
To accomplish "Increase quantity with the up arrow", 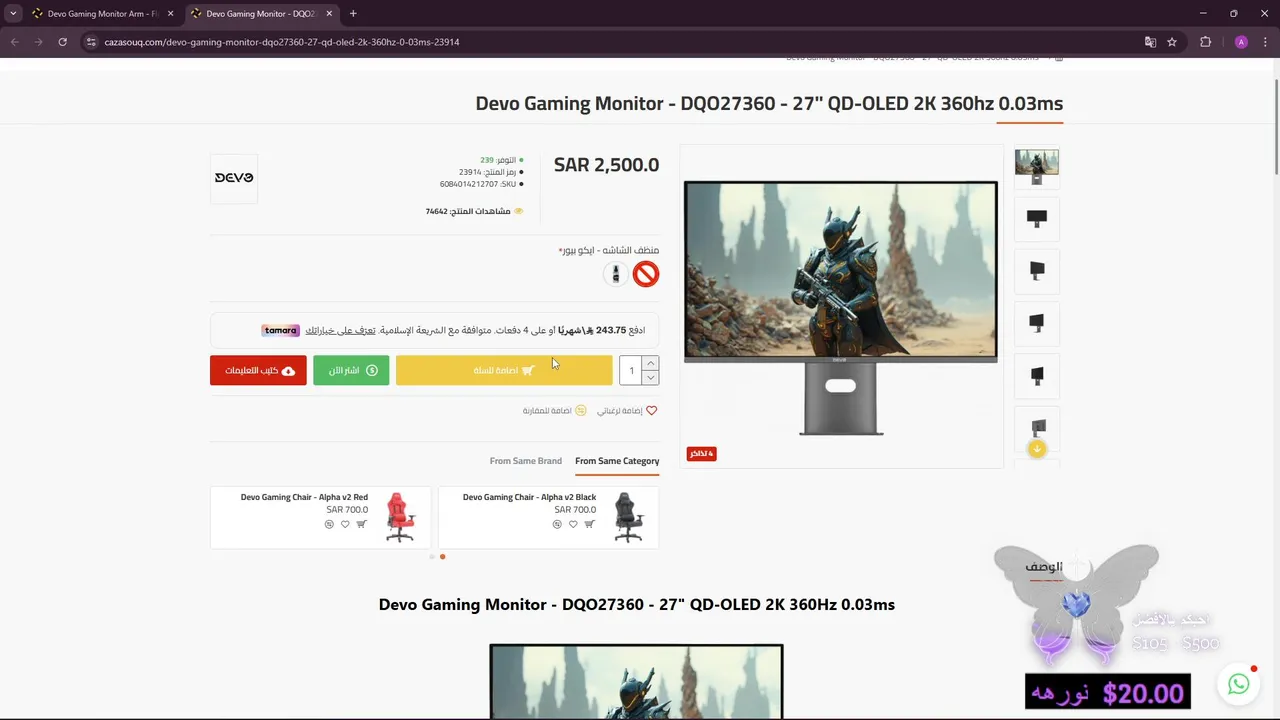I will [x=651, y=363].
